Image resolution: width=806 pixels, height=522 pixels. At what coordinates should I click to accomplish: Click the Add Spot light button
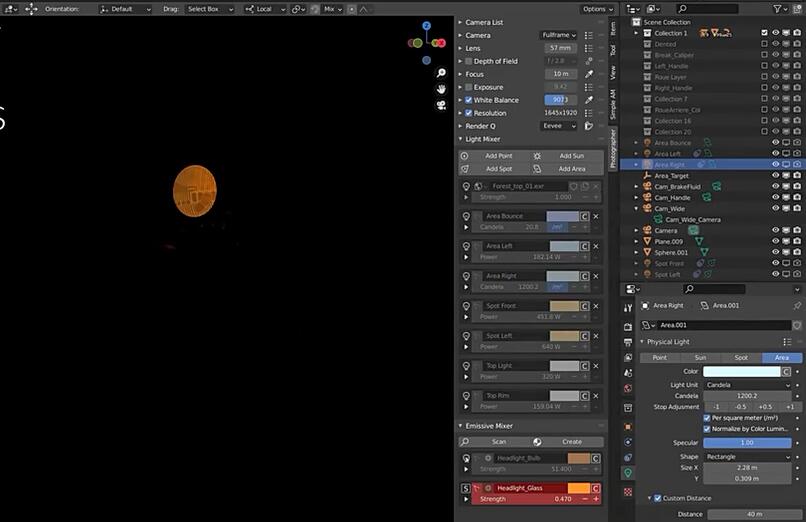point(494,169)
